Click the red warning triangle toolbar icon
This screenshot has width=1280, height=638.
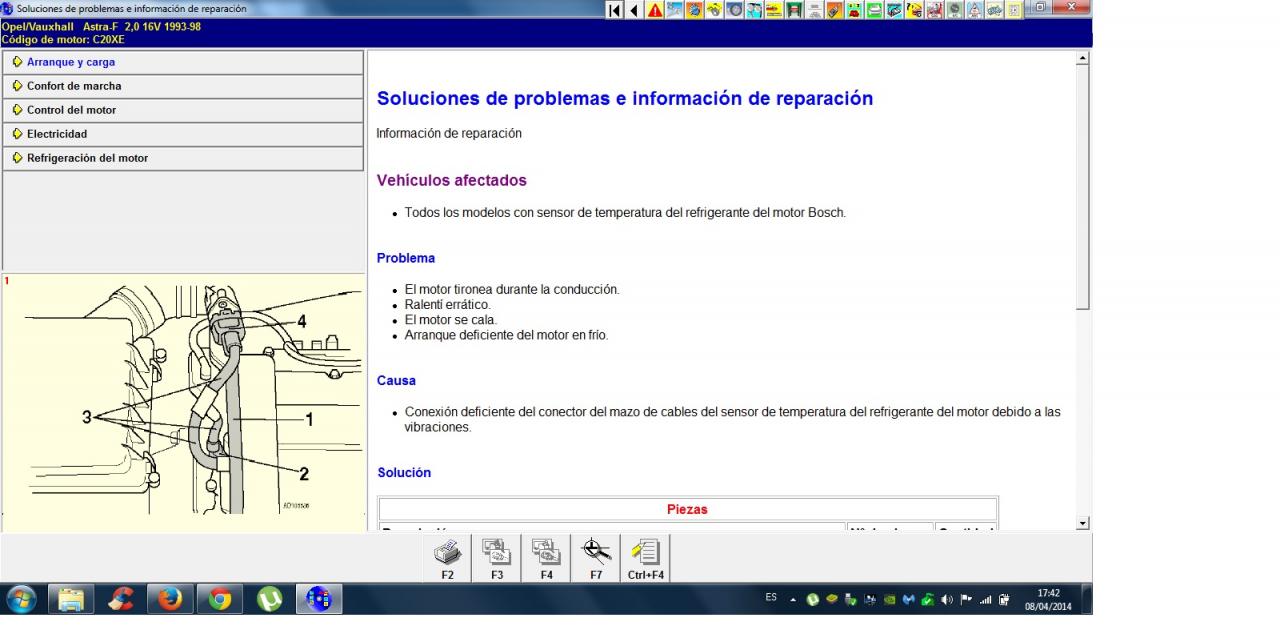654,10
